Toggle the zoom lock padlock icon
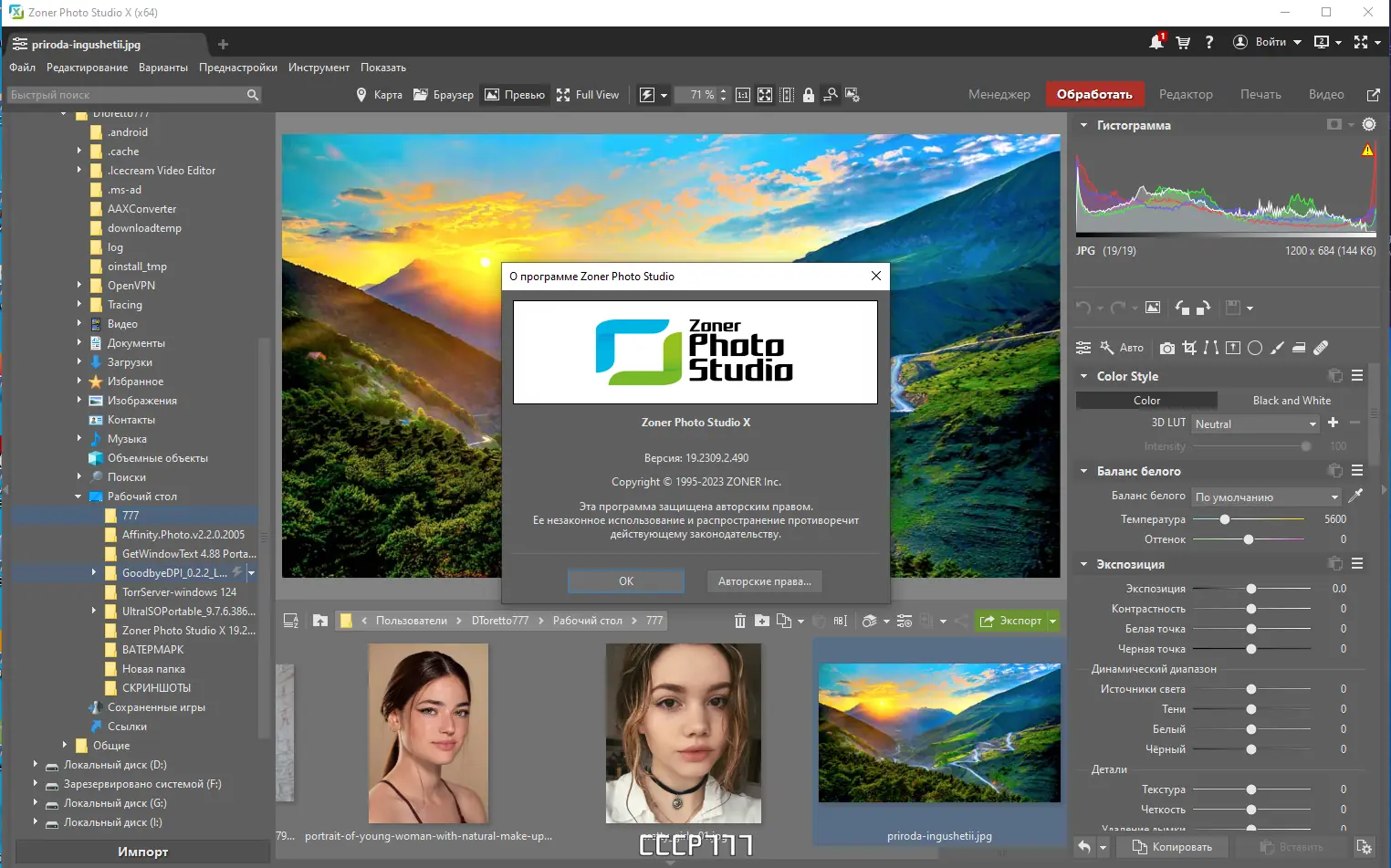Image resolution: width=1391 pixels, height=868 pixels. coord(809,95)
